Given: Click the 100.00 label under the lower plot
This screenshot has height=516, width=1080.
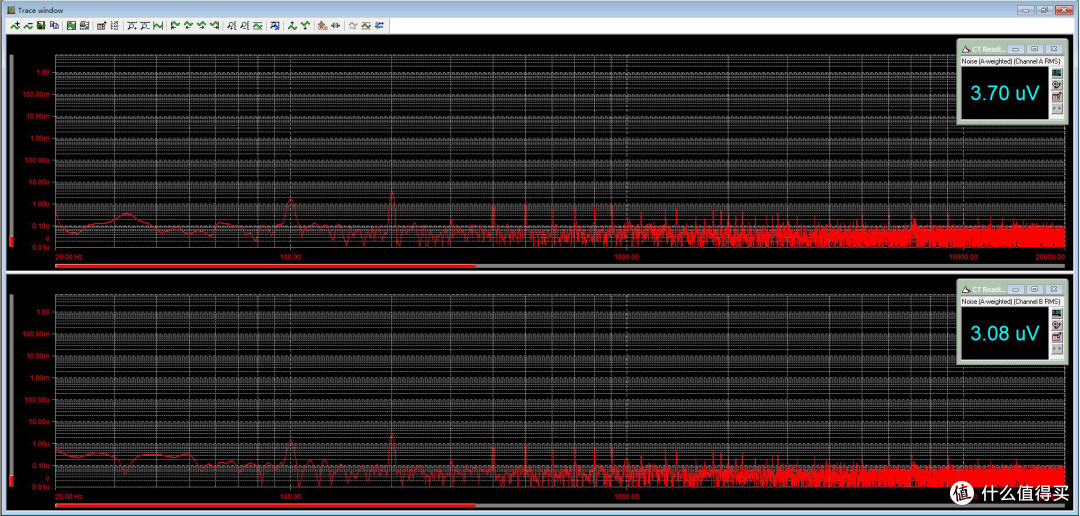Looking at the screenshot, I should click(x=290, y=497).
